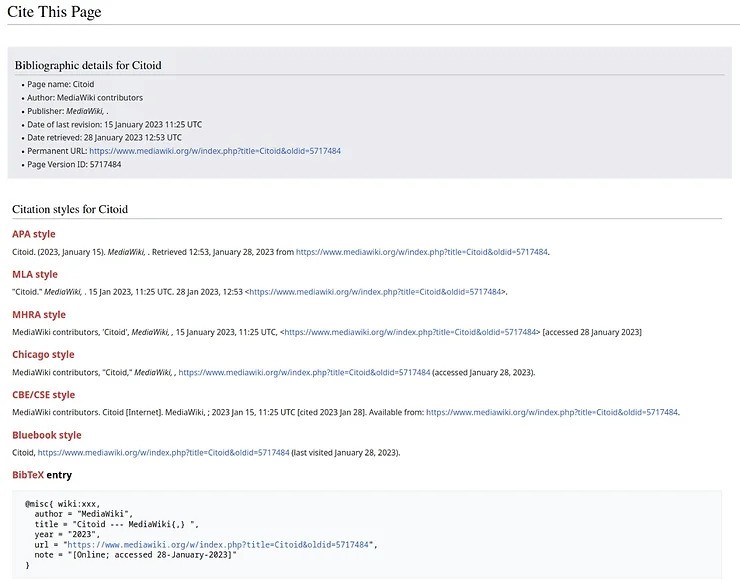Open the MHRA style heading link

pyautogui.click(x=39, y=315)
